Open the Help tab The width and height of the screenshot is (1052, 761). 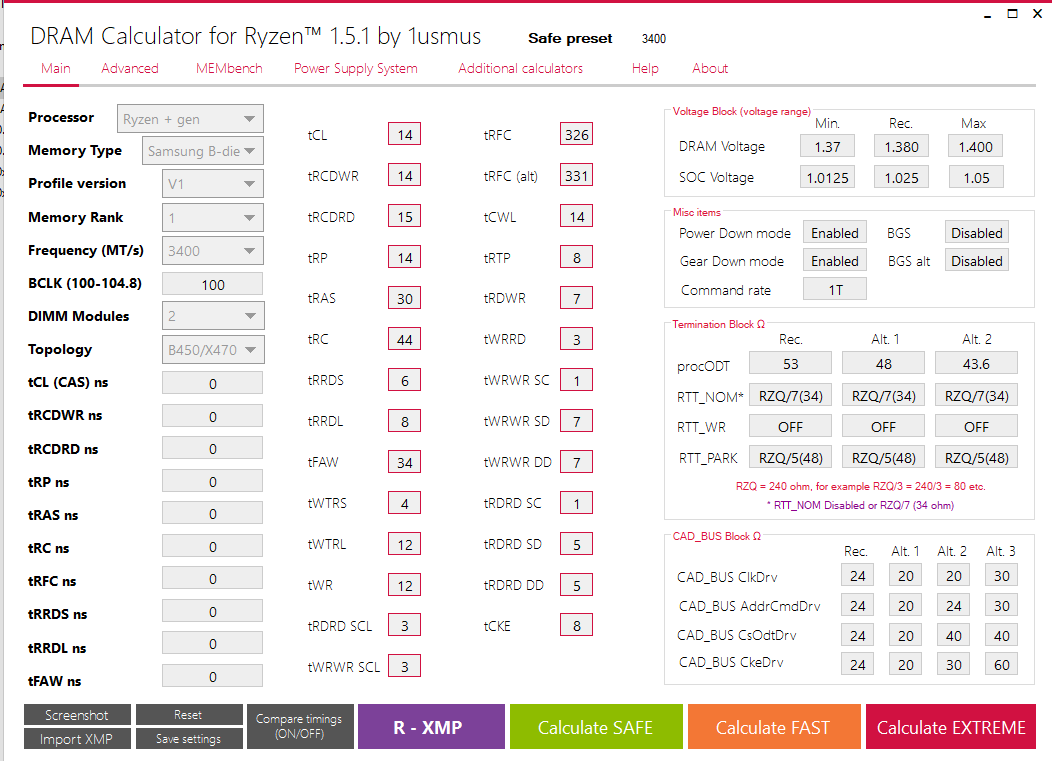click(645, 68)
